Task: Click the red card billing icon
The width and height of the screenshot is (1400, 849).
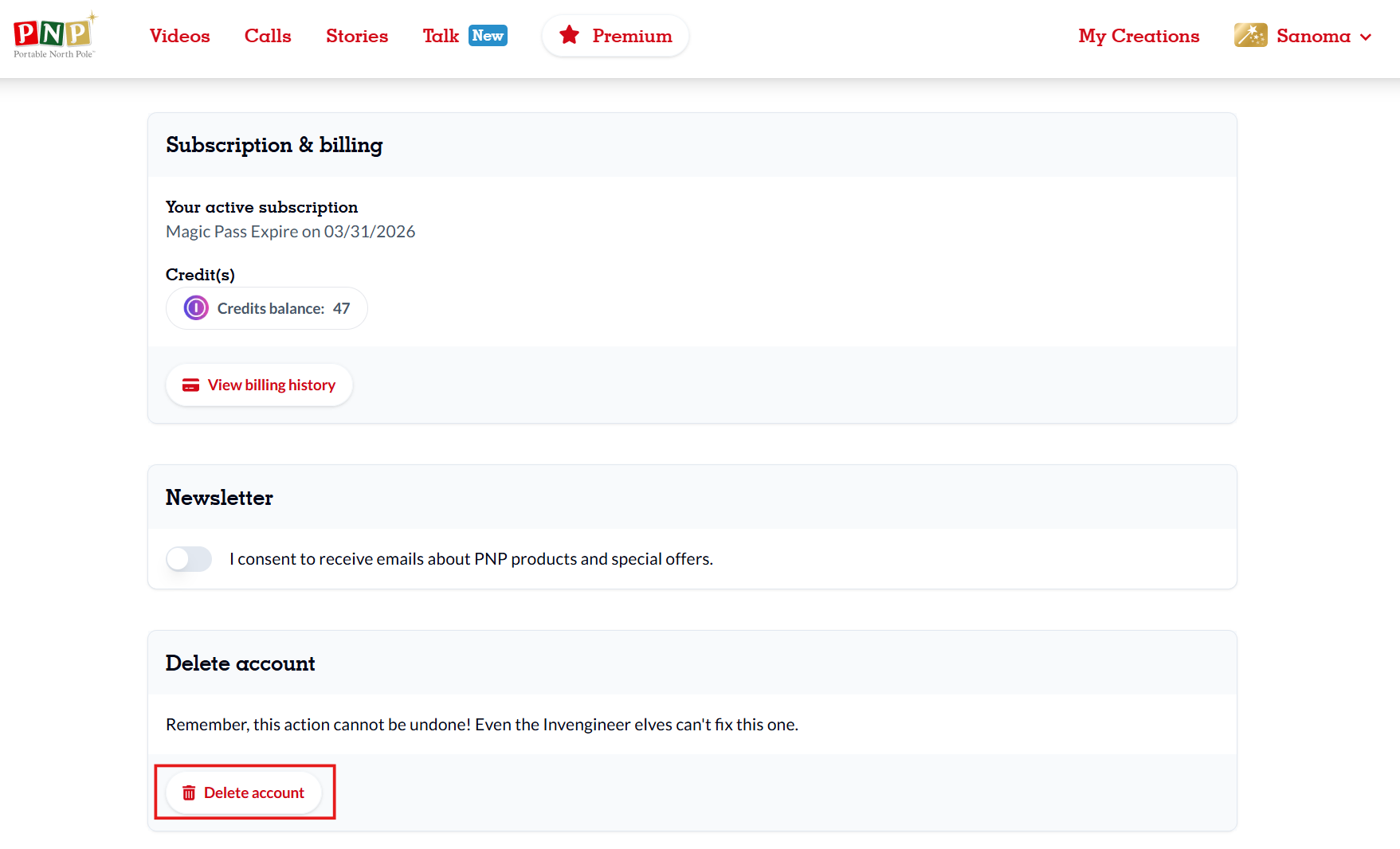Action: (190, 385)
